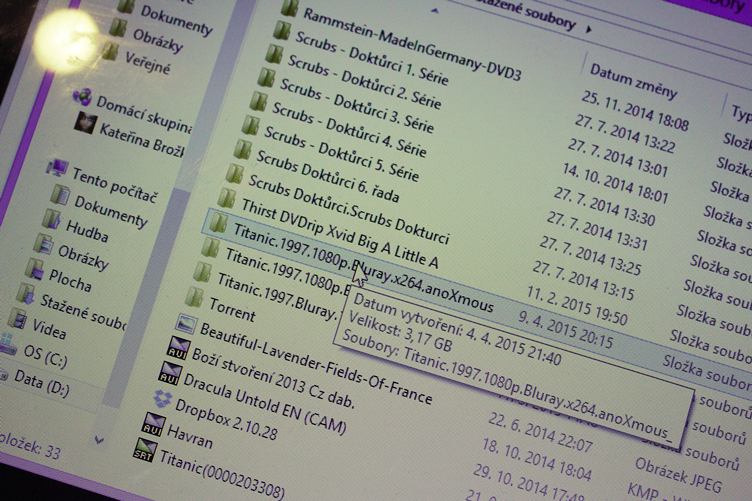The image size is (752, 501).
Task: Select date 25. 11. 2014 18:08
Action: point(635,110)
